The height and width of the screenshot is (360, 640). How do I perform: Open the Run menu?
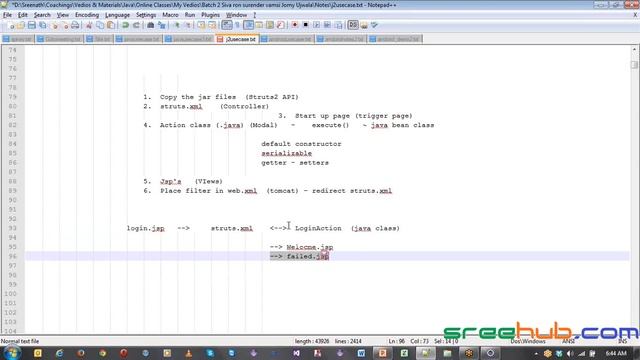(190, 15)
